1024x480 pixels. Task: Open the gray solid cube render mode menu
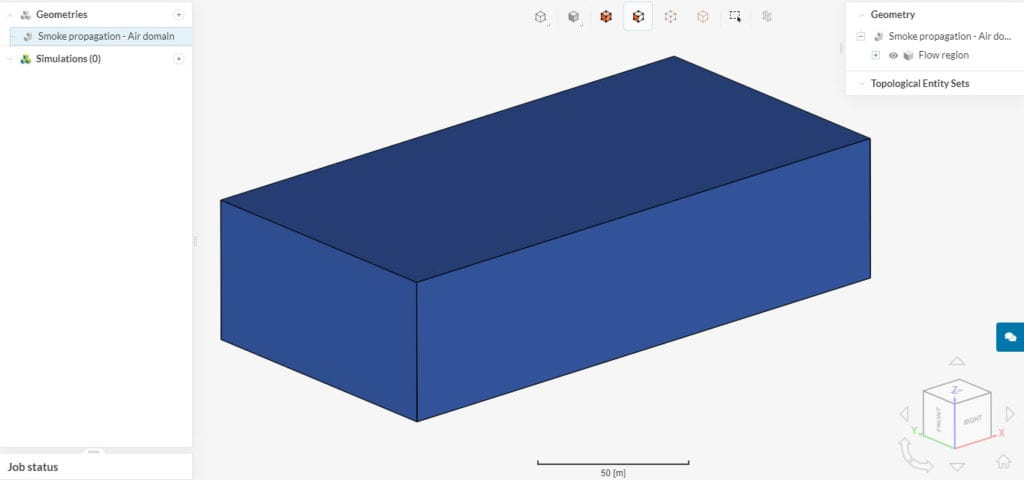tap(573, 17)
